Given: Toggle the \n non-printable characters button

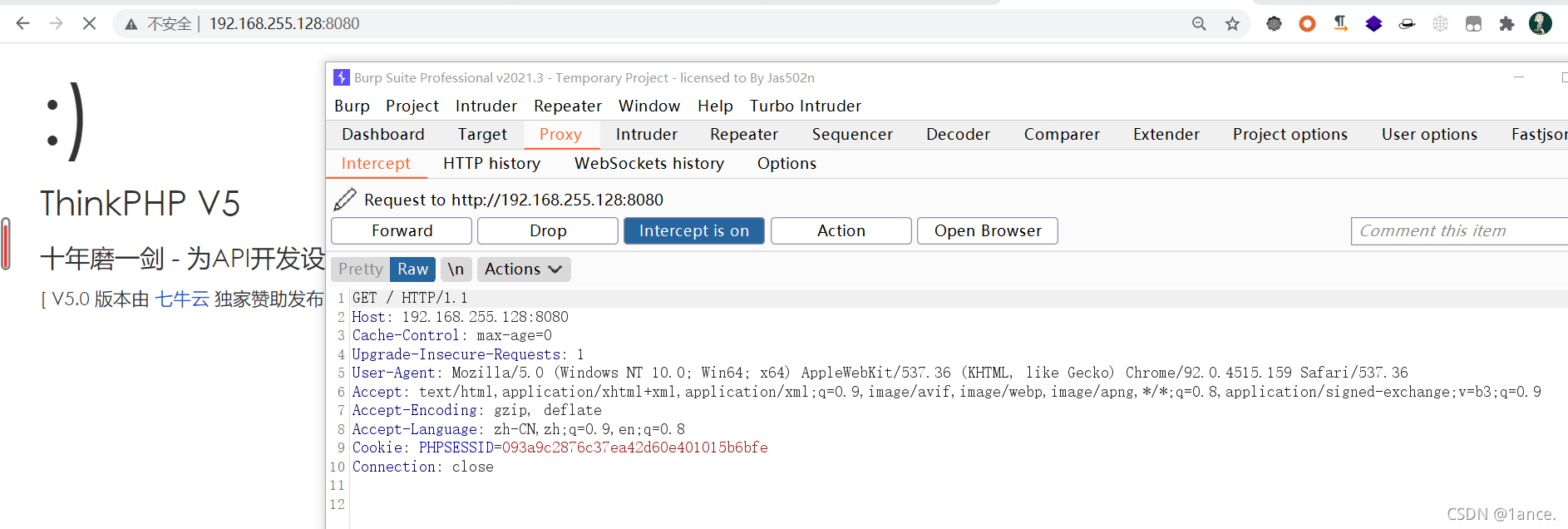Looking at the screenshot, I should click(456, 269).
